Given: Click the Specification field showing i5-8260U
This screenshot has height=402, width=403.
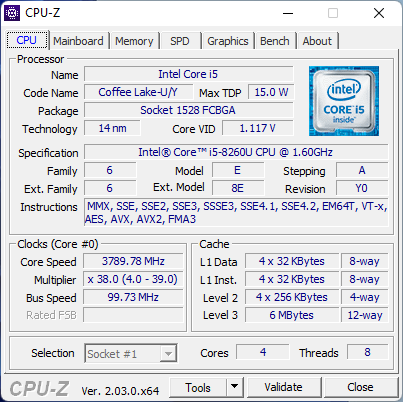Looking at the screenshot, I should (236, 152).
